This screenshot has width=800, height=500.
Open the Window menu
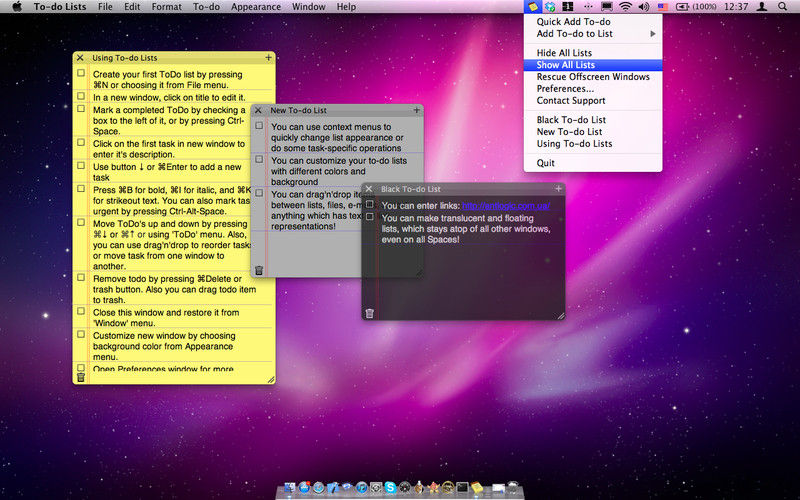pyautogui.click(x=308, y=7)
